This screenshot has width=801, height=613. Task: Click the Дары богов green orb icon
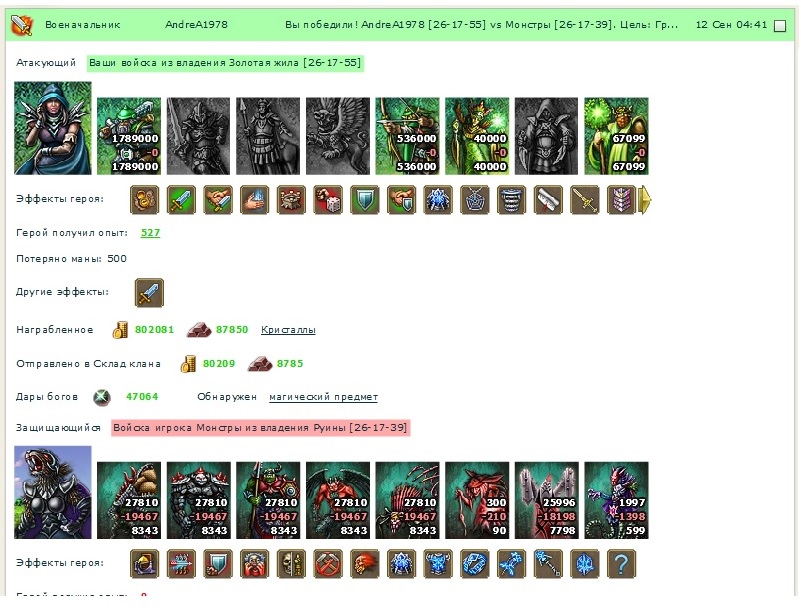(x=102, y=397)
